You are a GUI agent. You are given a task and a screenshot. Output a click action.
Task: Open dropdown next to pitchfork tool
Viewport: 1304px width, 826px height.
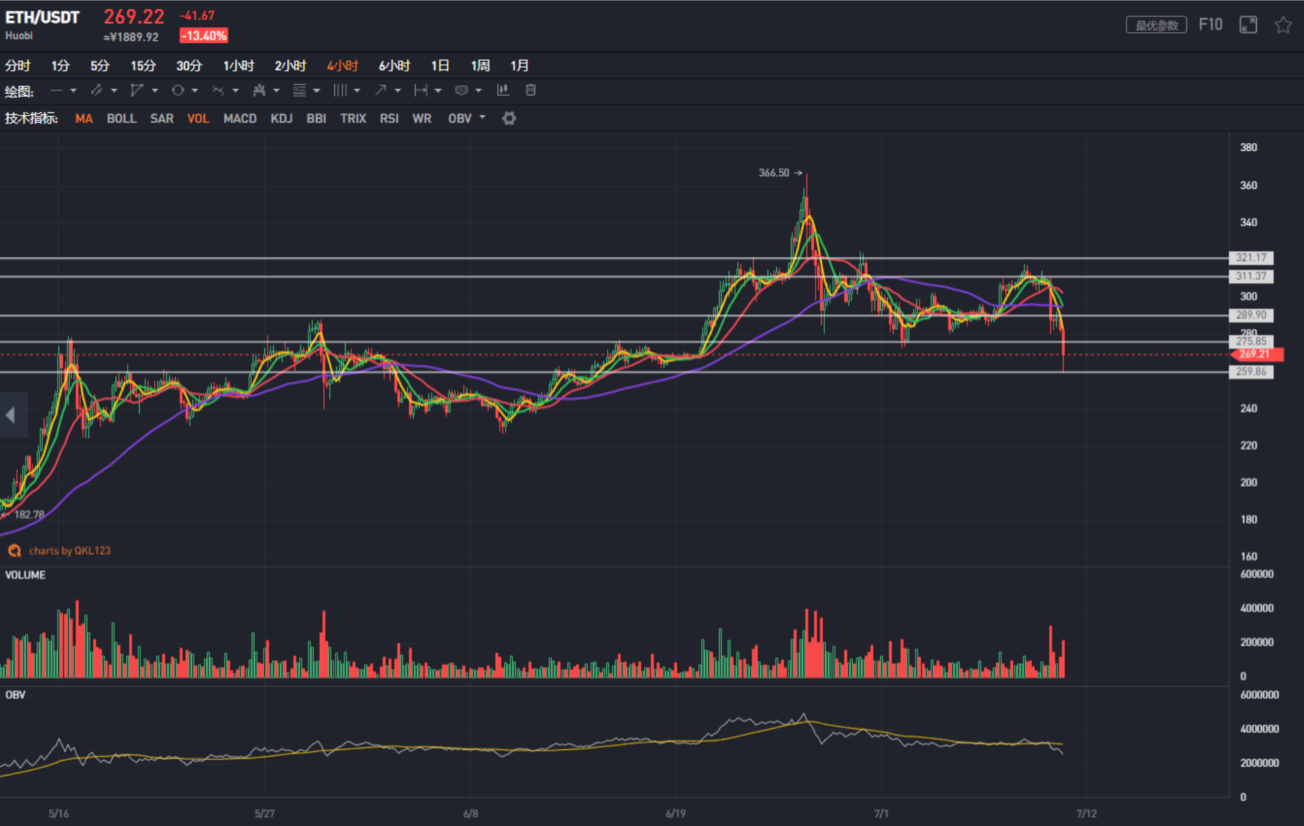pyautogui.click(x=276, y=91)
